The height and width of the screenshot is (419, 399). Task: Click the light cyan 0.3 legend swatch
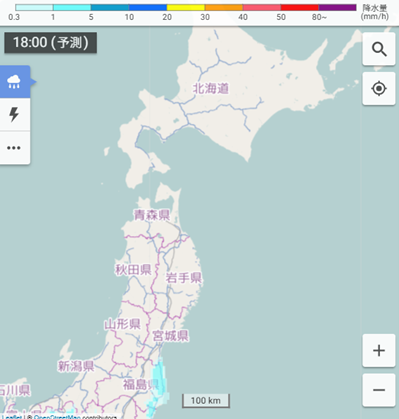pos(34,7)
